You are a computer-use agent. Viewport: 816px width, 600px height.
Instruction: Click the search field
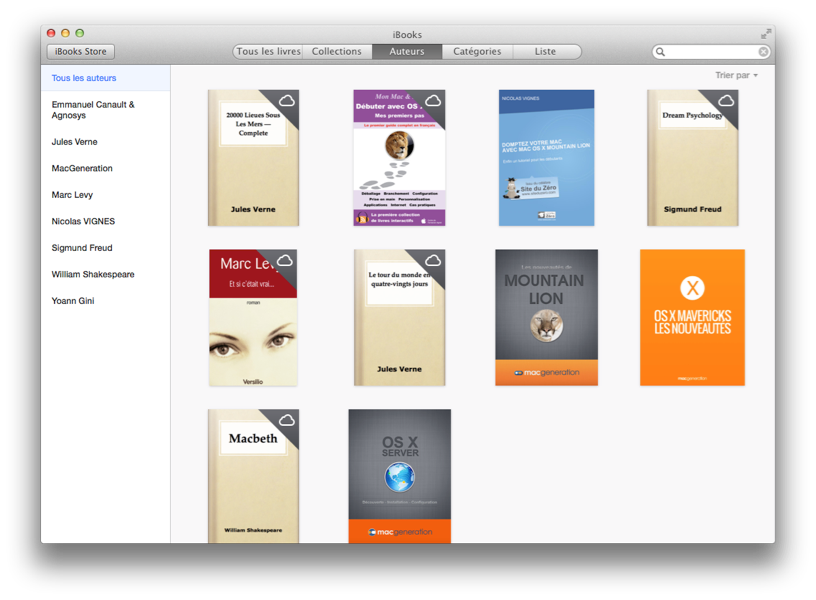click(x=711, y=52)
